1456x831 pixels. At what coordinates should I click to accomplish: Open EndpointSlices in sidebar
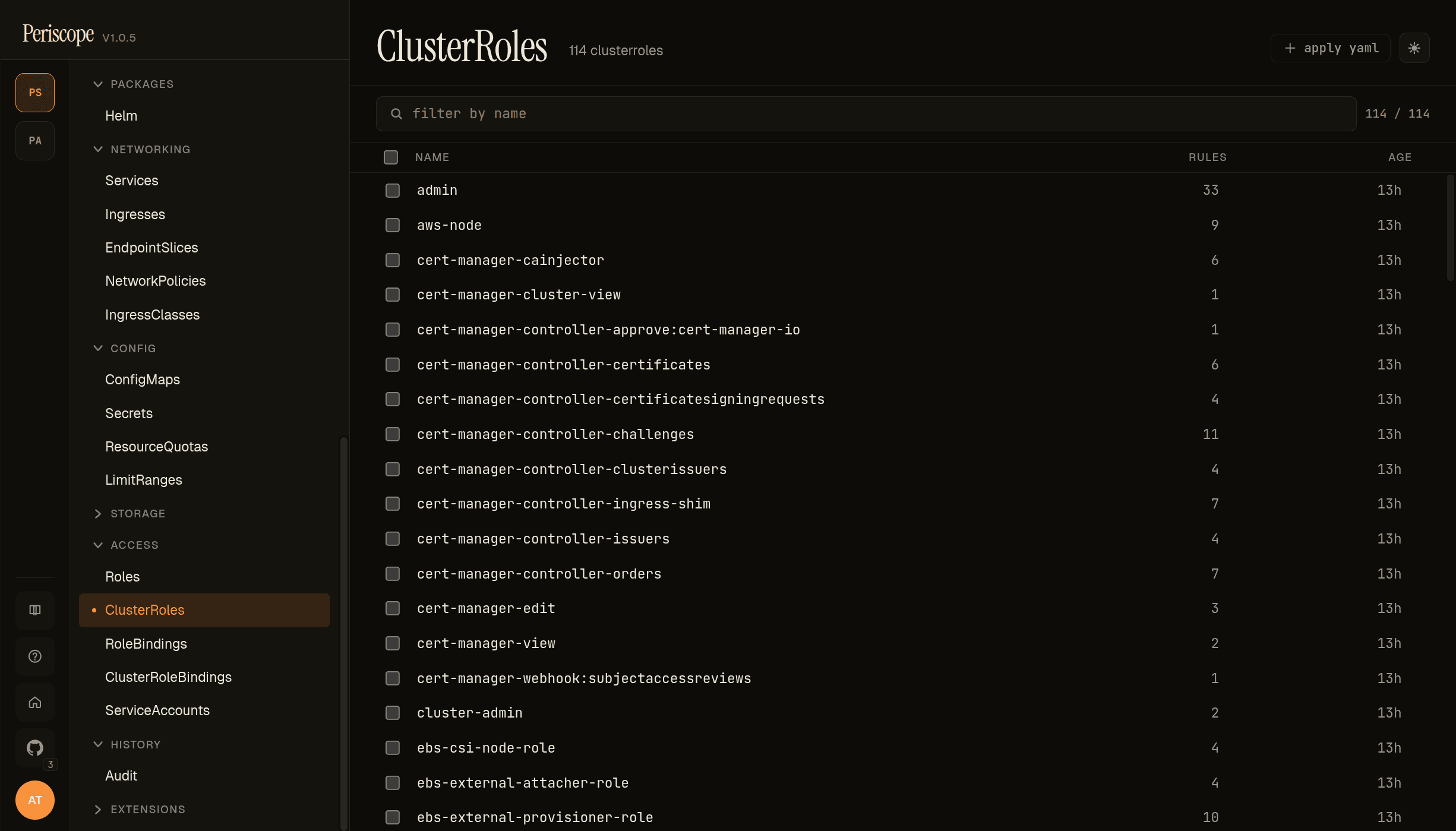[x=204, y=248]
